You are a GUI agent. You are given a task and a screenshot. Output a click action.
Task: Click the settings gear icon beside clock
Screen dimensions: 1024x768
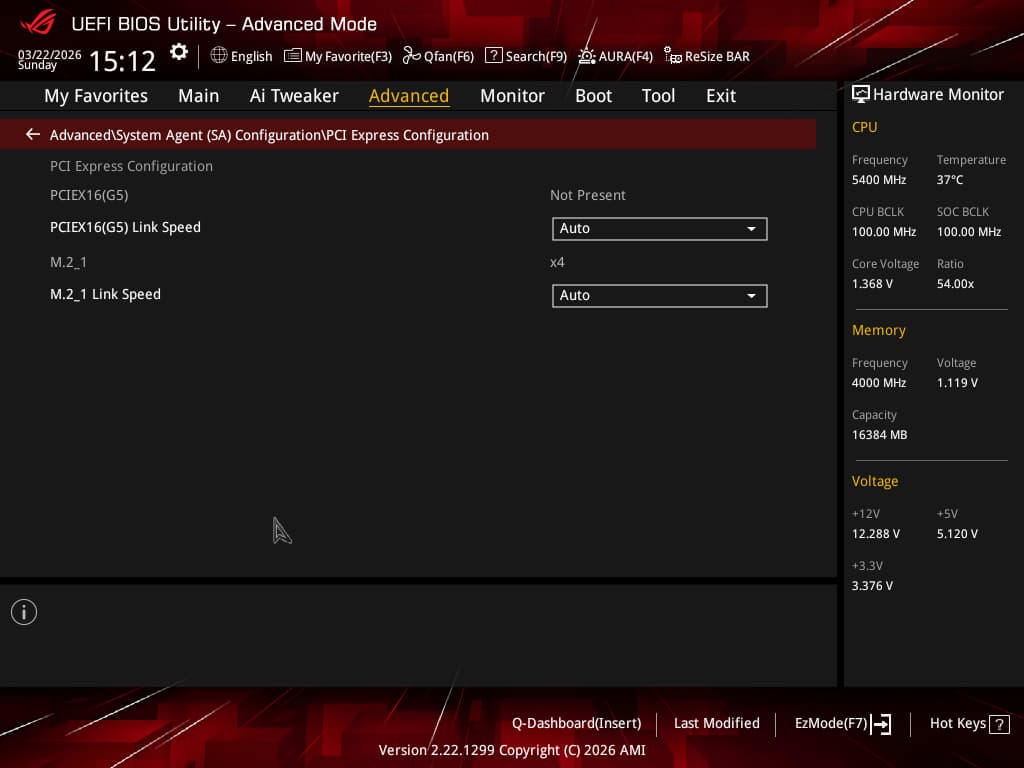[x=178, y=52]
